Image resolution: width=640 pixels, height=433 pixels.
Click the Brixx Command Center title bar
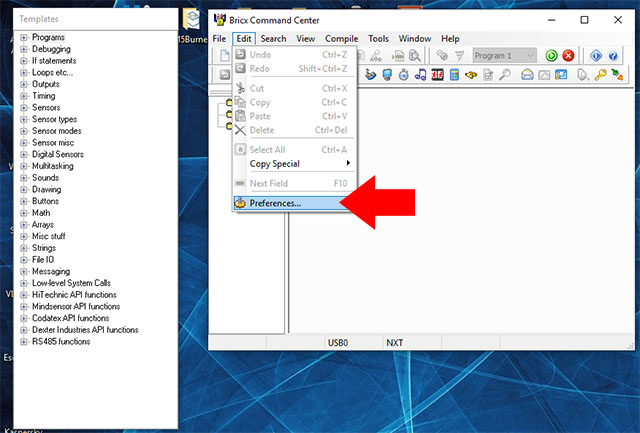click(x=400, y=18)
